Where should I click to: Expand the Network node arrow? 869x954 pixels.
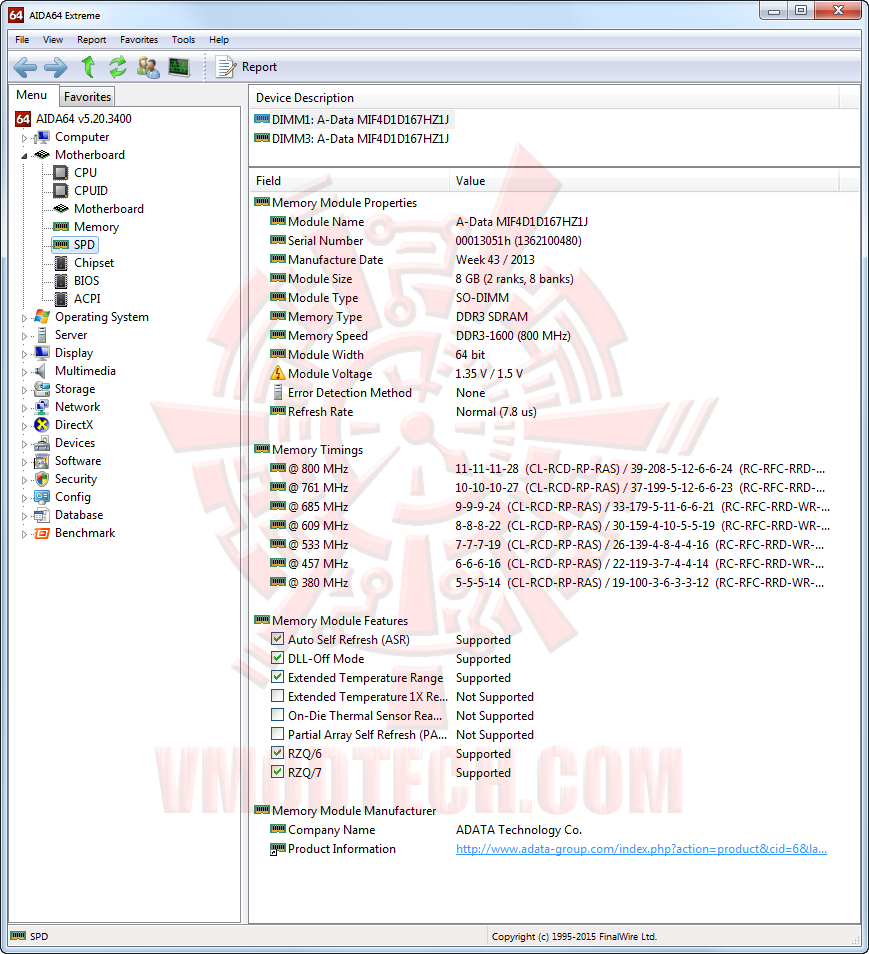24,408
